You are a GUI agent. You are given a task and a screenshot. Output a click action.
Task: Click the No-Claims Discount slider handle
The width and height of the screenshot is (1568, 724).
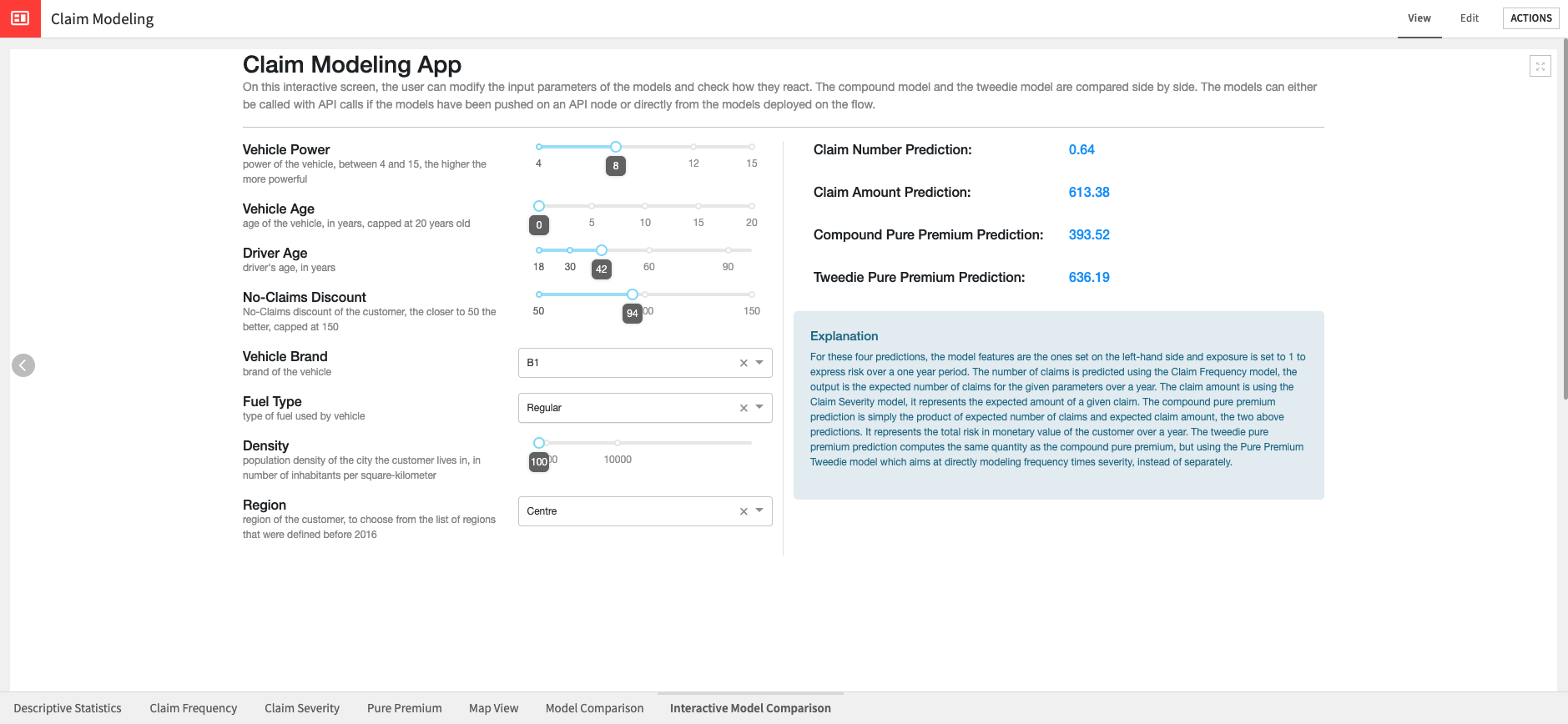[x=633, y=294]
